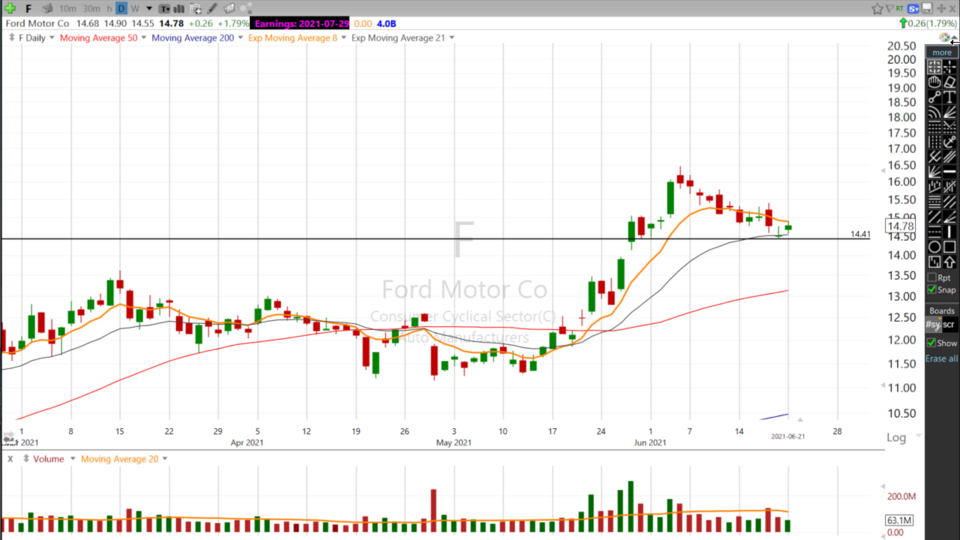The width and height of the screenshot is (960, 540).
Task: Open the trade ticket Tr icon
Action: (x=165, y=9)
